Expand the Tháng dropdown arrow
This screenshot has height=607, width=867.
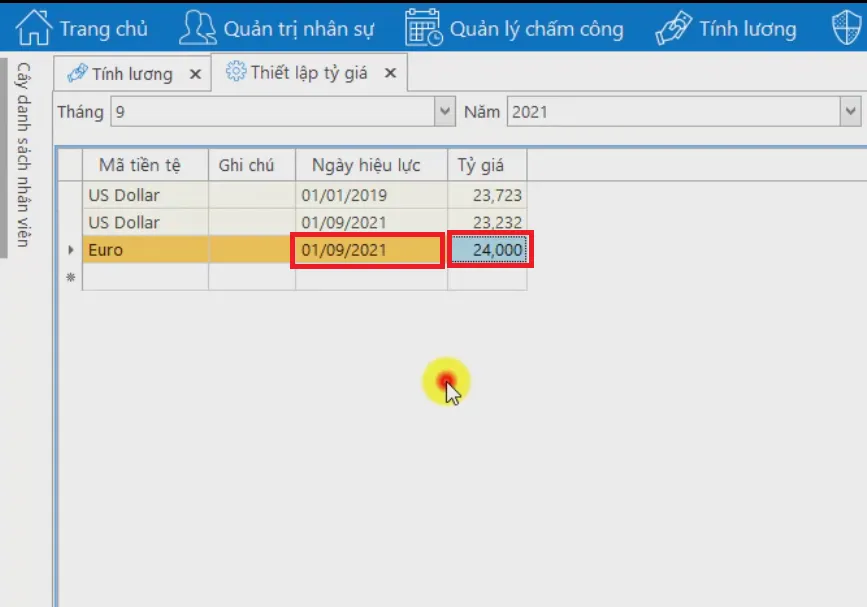(445, 112)
